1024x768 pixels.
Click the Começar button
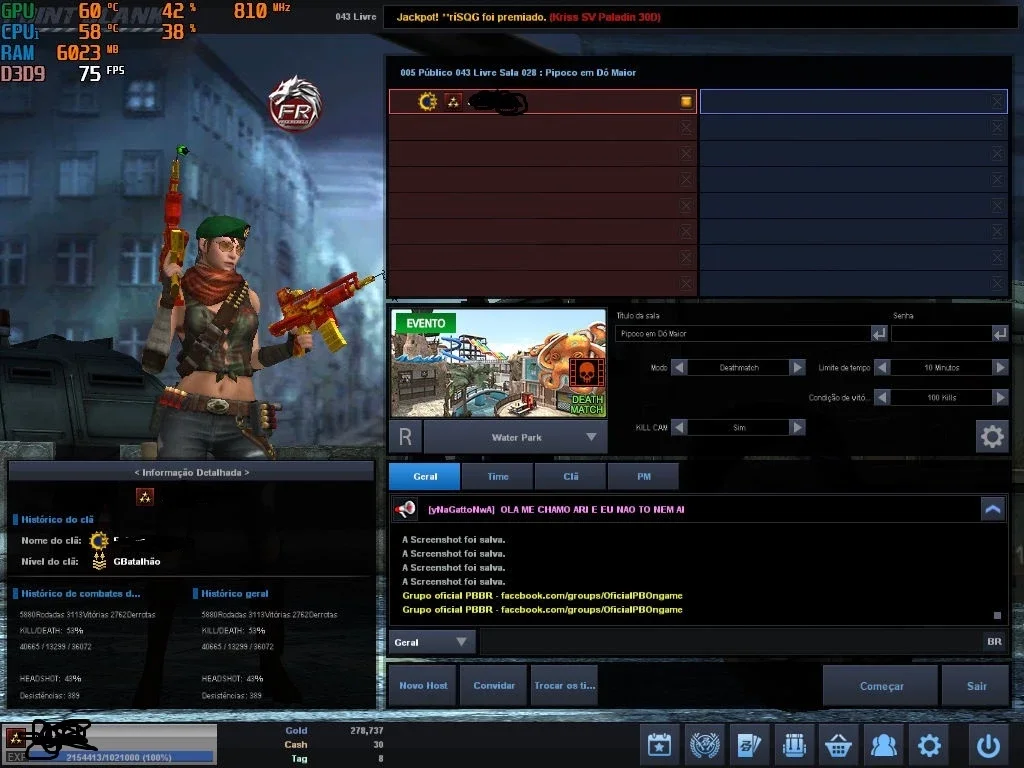(881, 686)
